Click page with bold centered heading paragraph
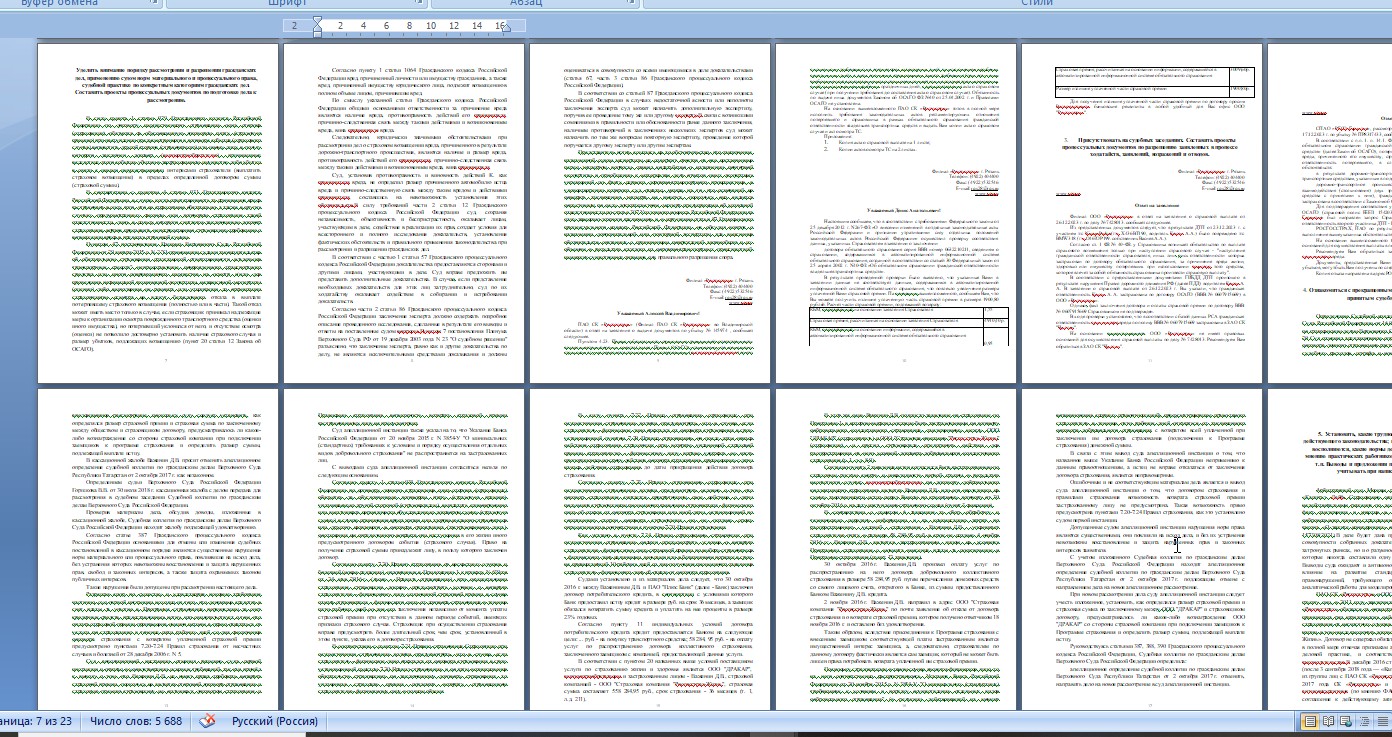This screenshot has height=737, width=1392. 156,213
